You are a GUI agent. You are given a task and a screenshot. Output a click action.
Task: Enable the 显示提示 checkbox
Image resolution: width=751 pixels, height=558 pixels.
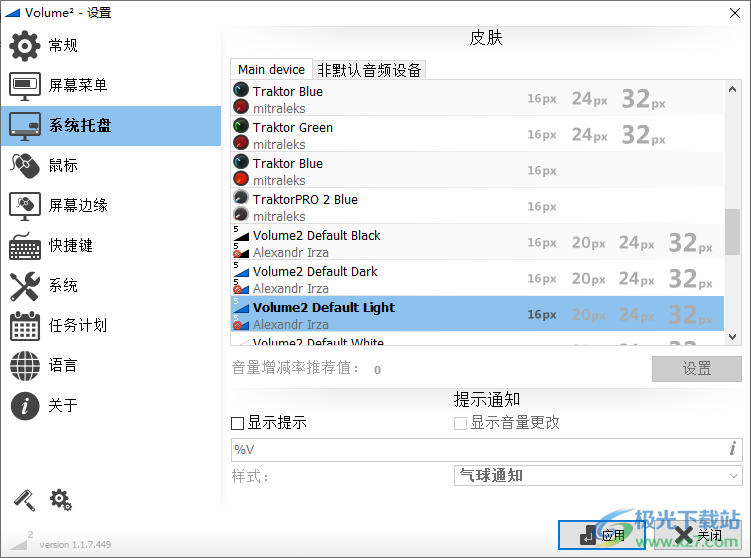point(238,423)
